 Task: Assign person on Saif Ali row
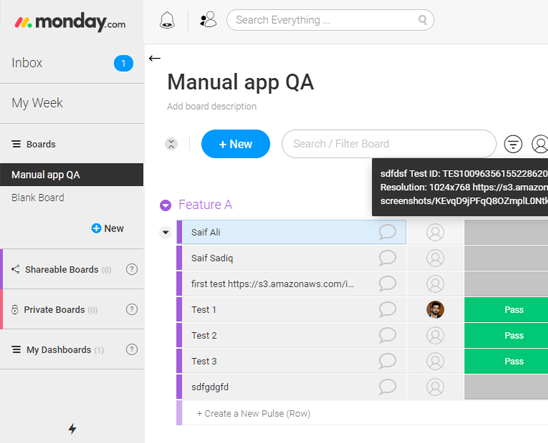click(x=435, y=232)
